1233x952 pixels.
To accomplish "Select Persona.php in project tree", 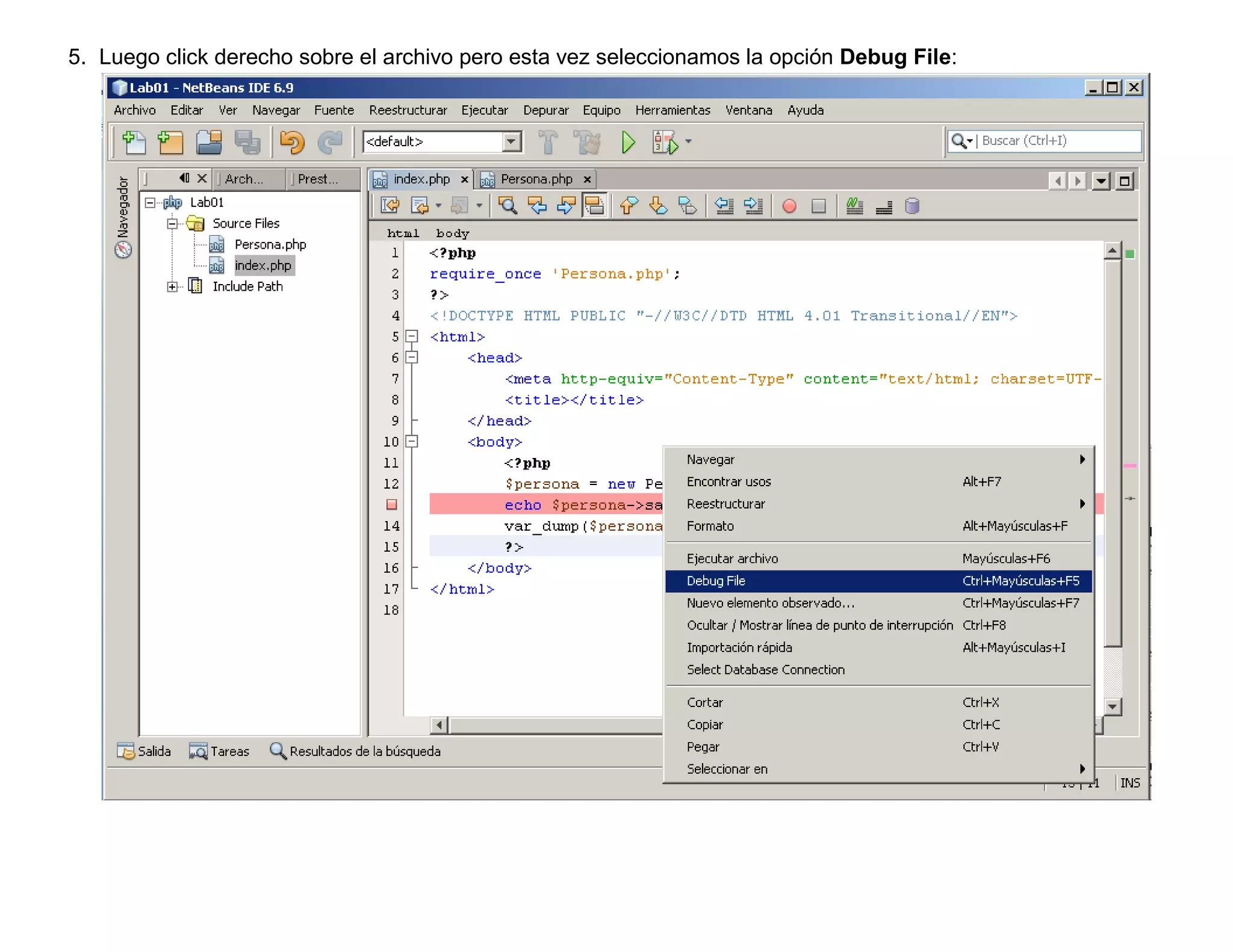I will click(x=270, y=244).
